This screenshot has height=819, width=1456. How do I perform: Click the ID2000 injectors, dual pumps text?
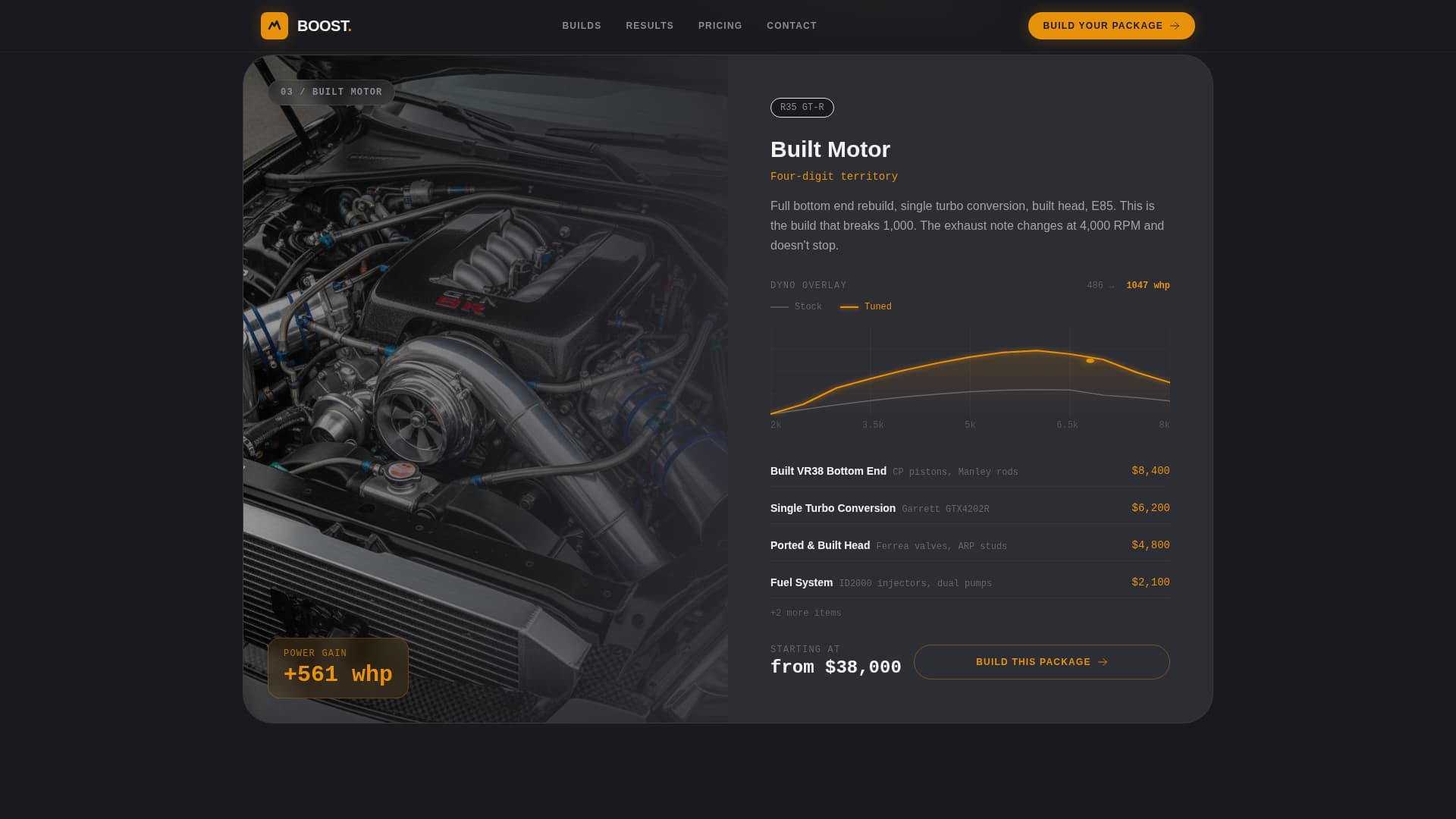point(915,584)
